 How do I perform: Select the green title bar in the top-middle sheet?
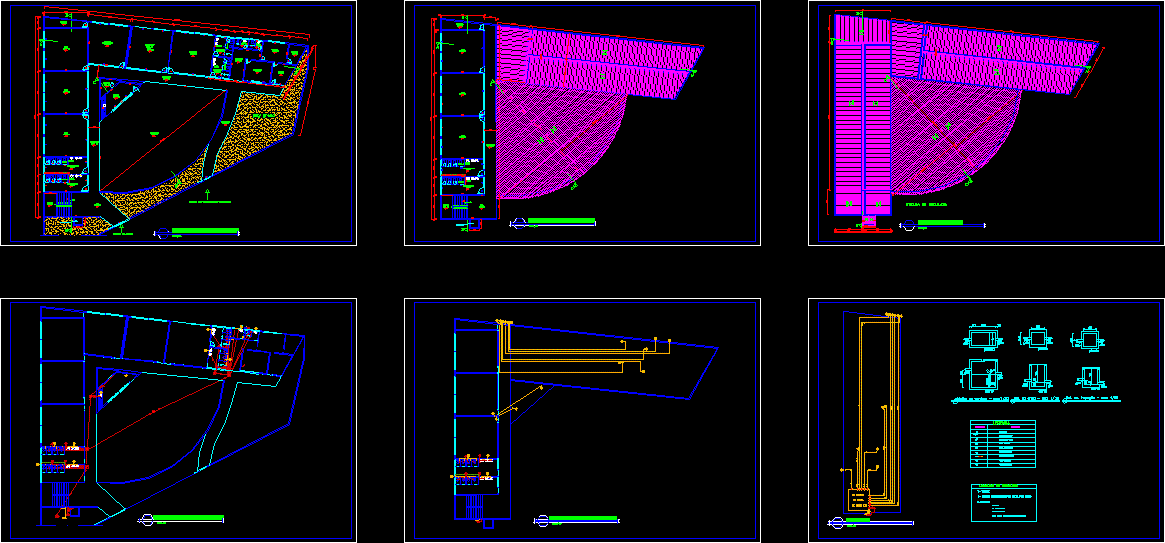coord(560,221)
